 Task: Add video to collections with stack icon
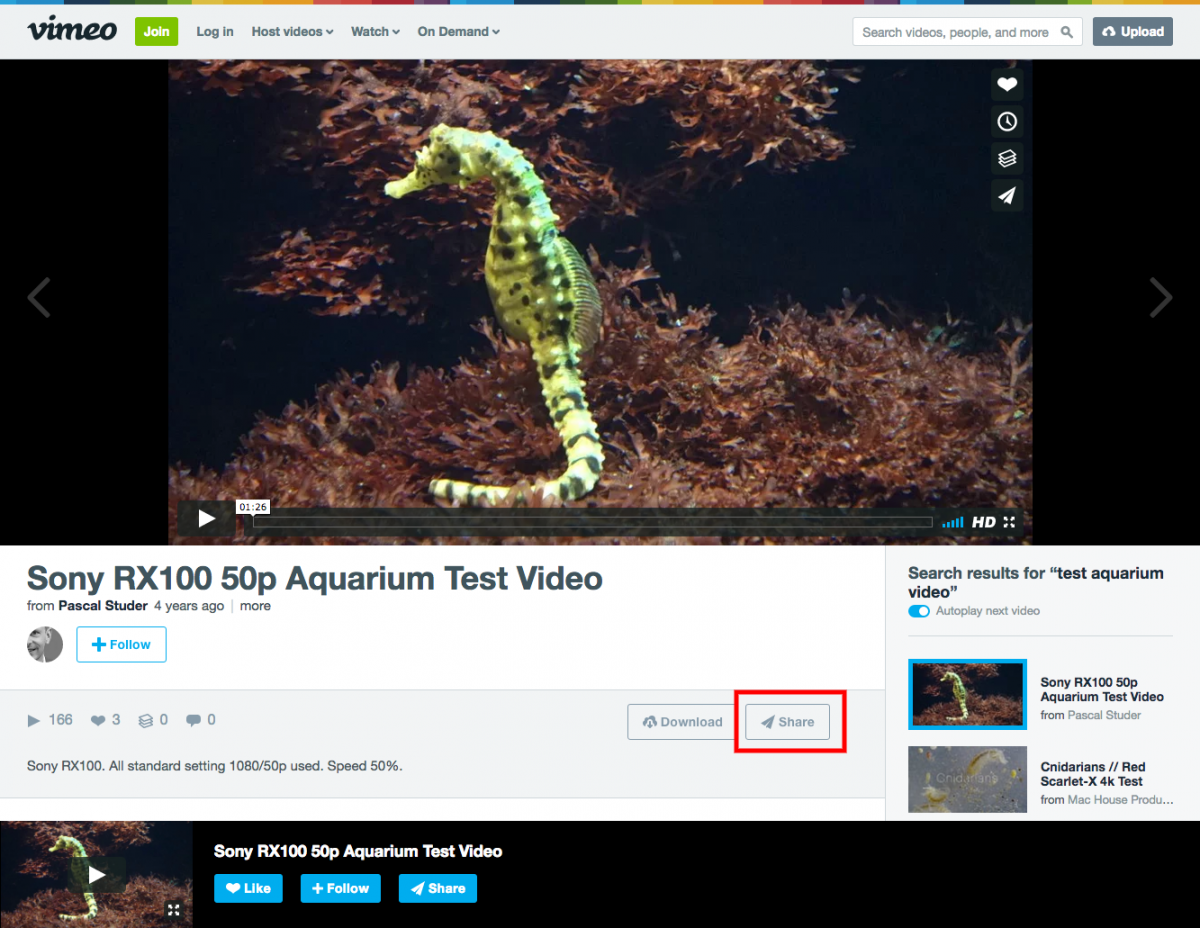pyautogui.click(x=1007, y=158)
